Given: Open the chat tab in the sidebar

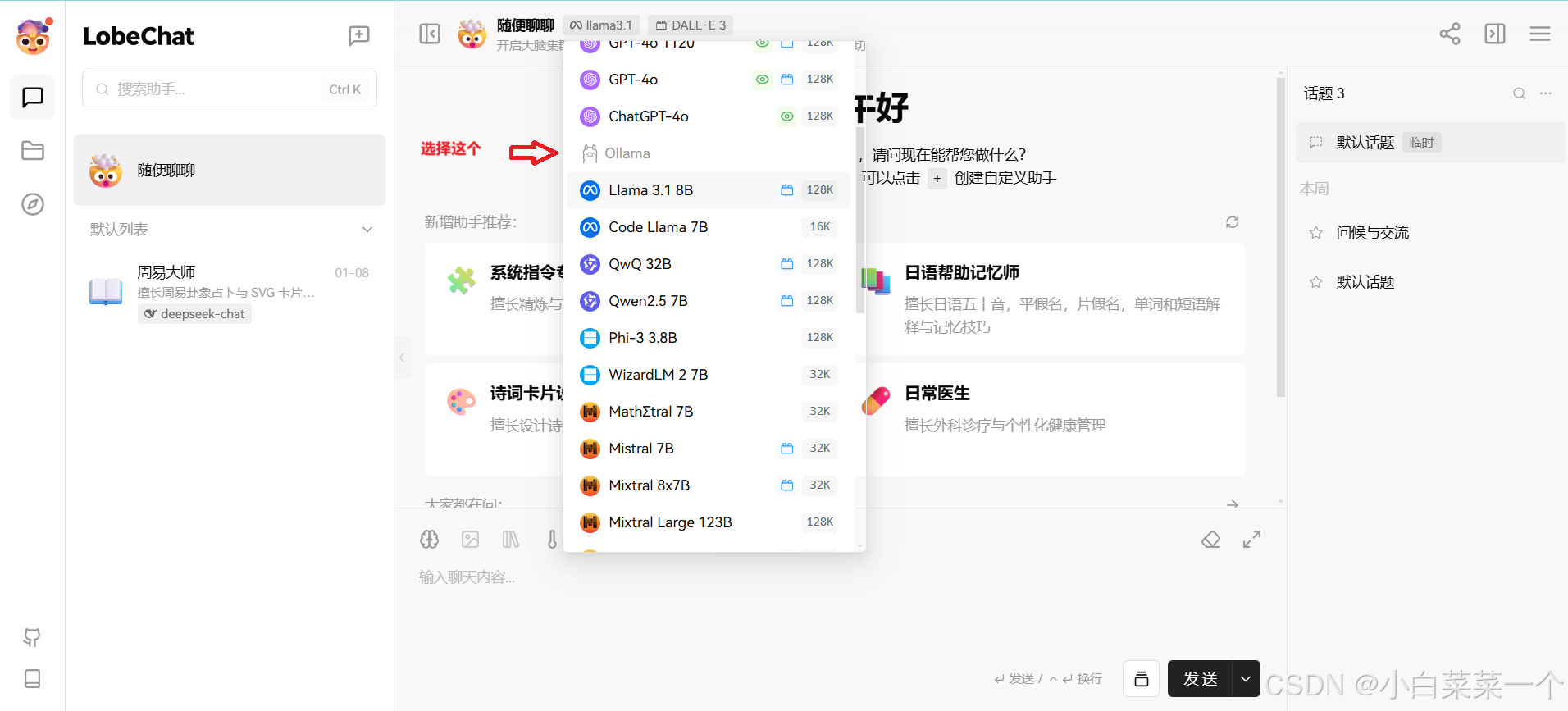Looking at the screenshot, I should pos(33,98).
